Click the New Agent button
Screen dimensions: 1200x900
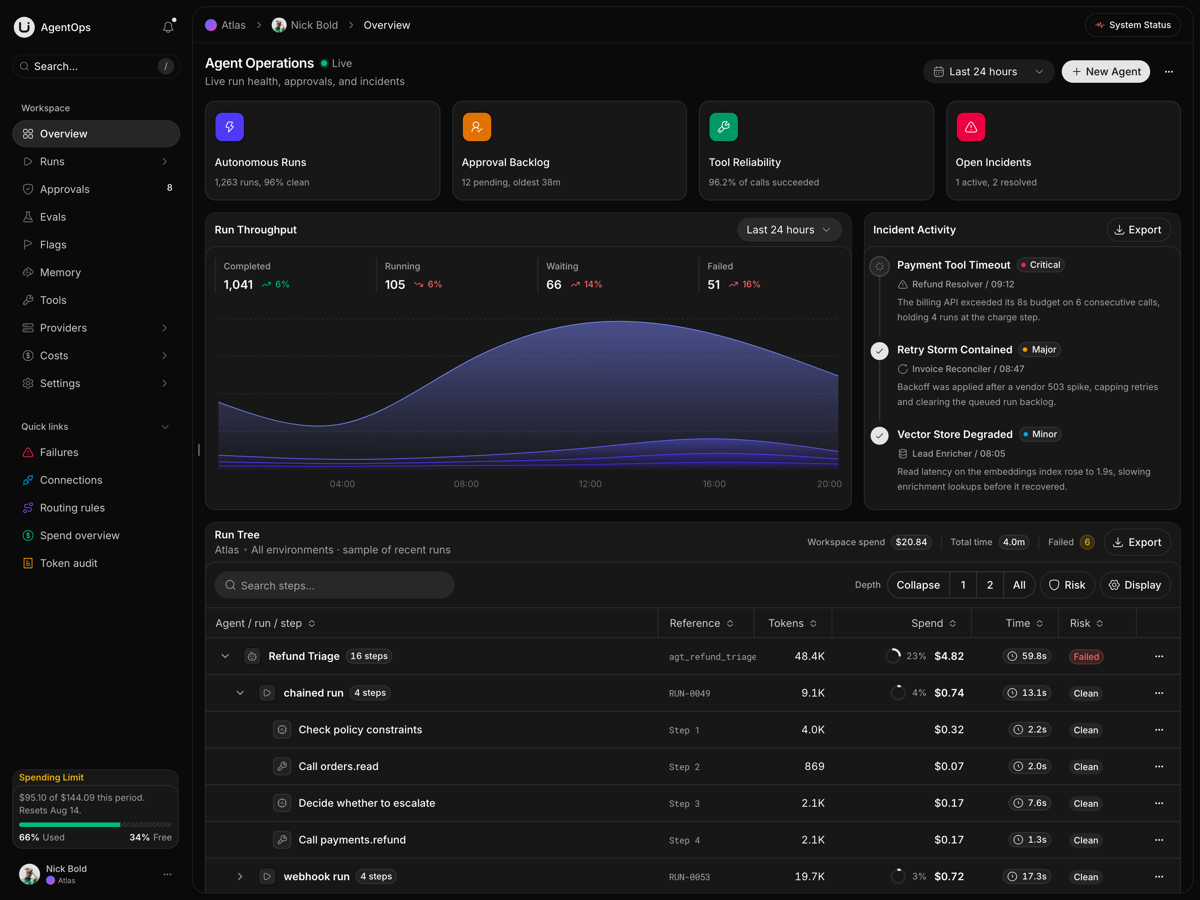[x=1106, y=72]
